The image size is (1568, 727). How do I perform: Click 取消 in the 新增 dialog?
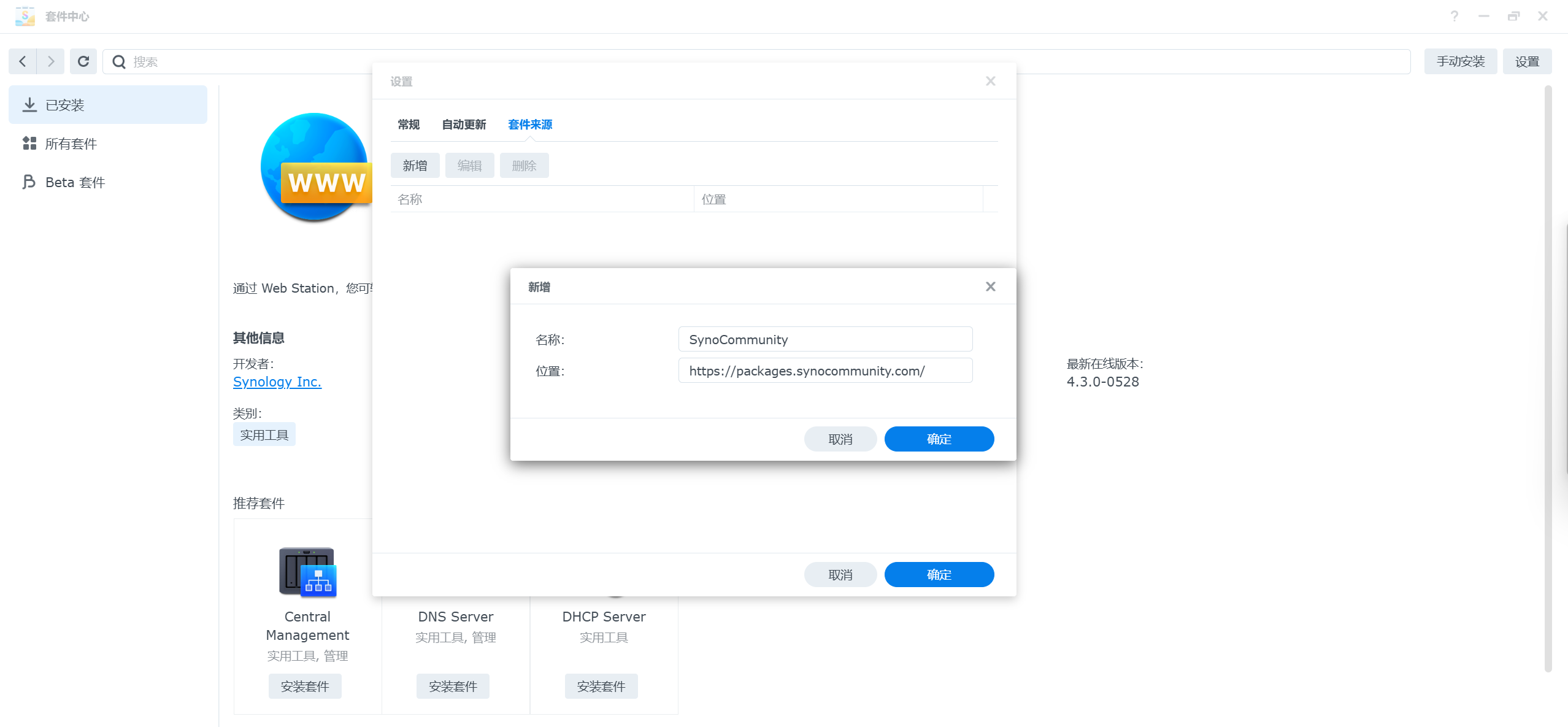840,439
